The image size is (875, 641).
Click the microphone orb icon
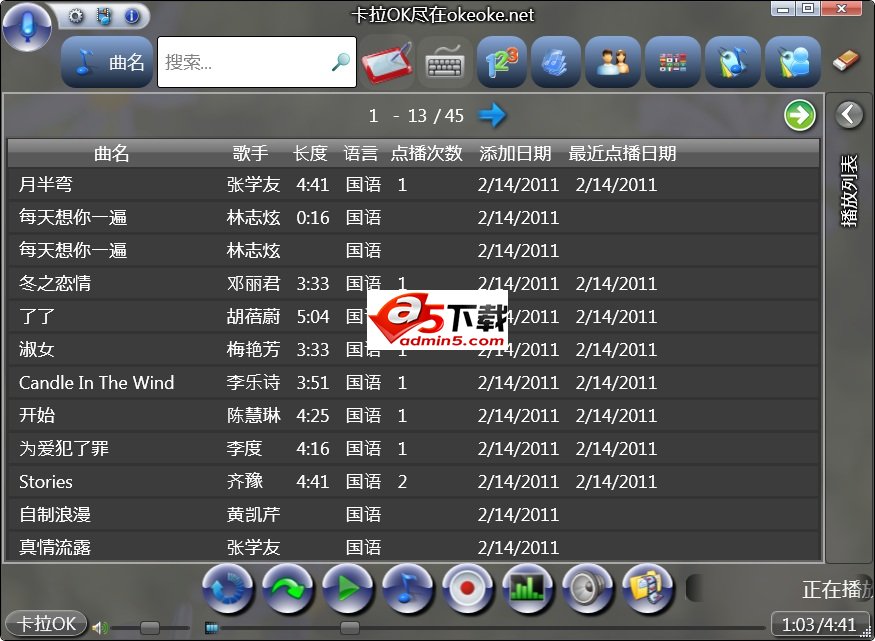tap(27, 26)
